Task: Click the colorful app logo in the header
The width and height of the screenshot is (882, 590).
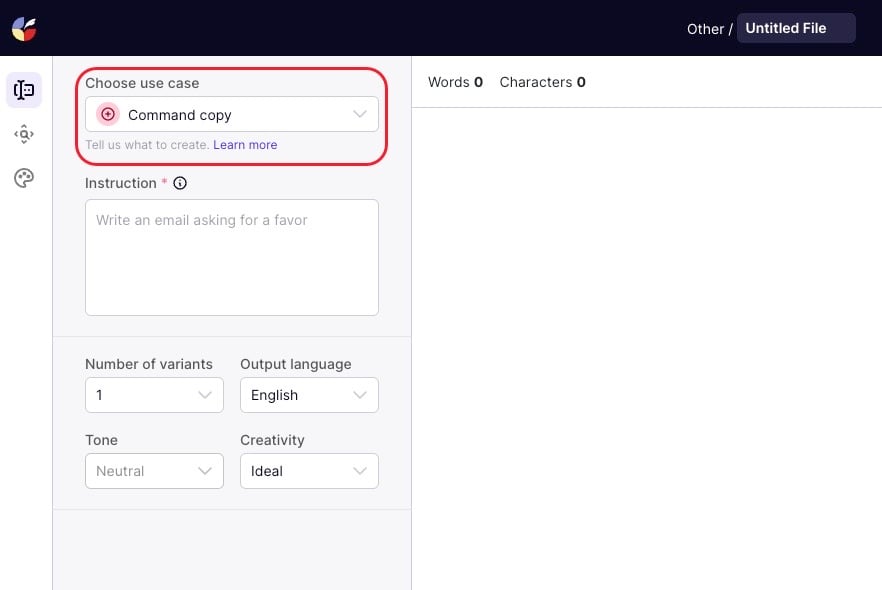Action: tap(24, 28)
